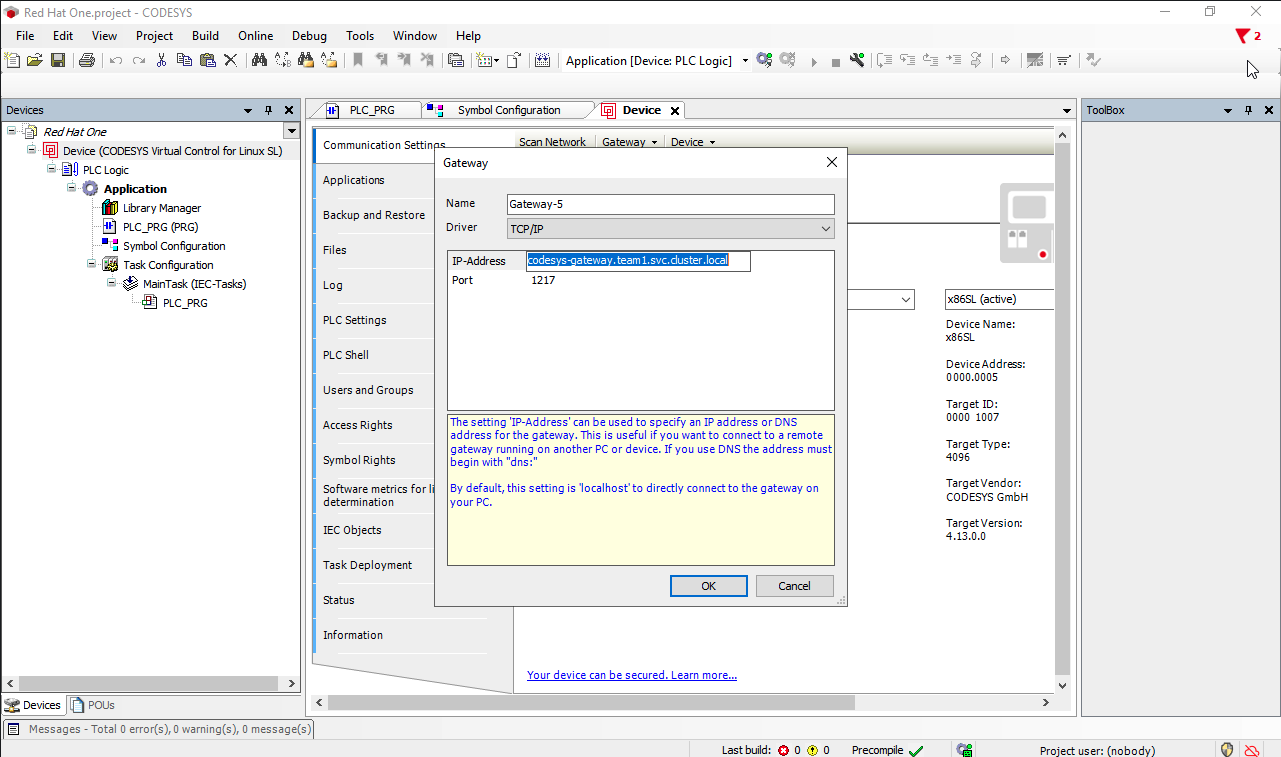Image resolution: width=1281 pixels, height=757 pixels.
Task: Select Symbol Configuration in device tree
Action: tap(174, 246)
